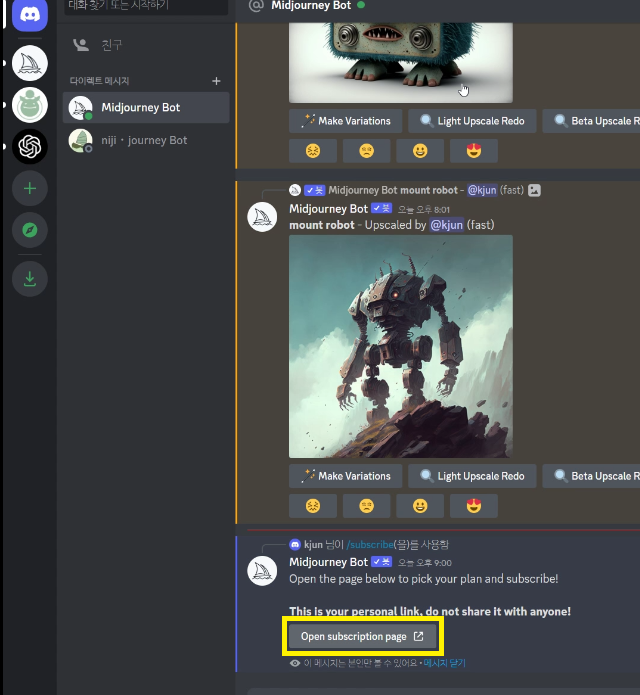640x695 pixels.
Task: Click the 오늘 오후 8:01 timestamp
Action: pyautogui.click(x=424, y=210)
